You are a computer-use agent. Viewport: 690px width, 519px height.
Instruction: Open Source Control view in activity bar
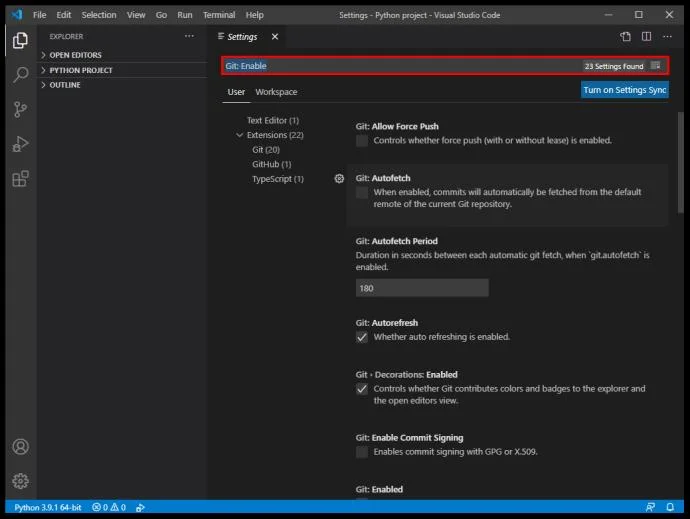coord(20,109)
